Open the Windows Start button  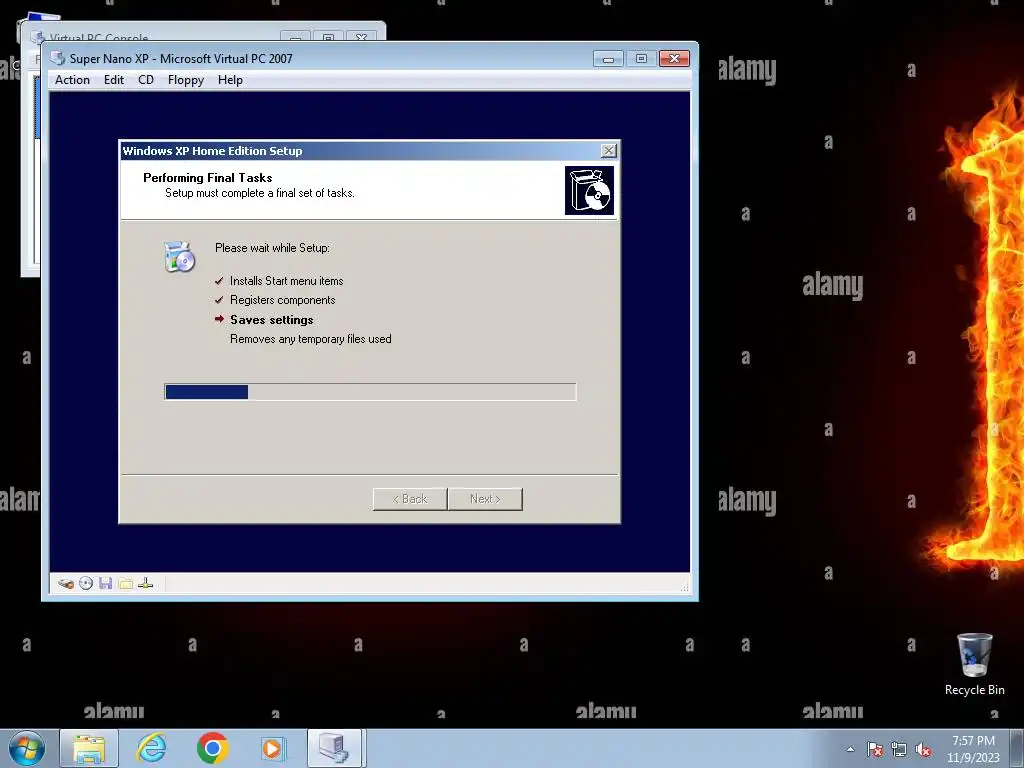(x=26, y=748)
